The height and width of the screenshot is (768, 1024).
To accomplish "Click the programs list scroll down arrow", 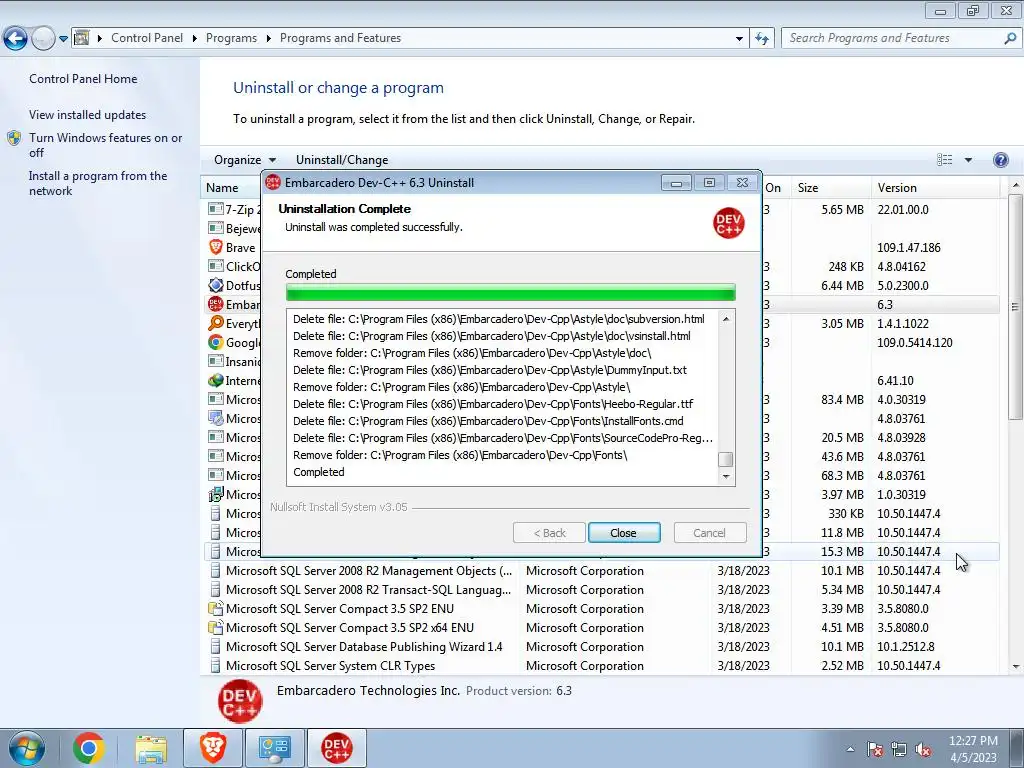I will (x=1016, y=666).
